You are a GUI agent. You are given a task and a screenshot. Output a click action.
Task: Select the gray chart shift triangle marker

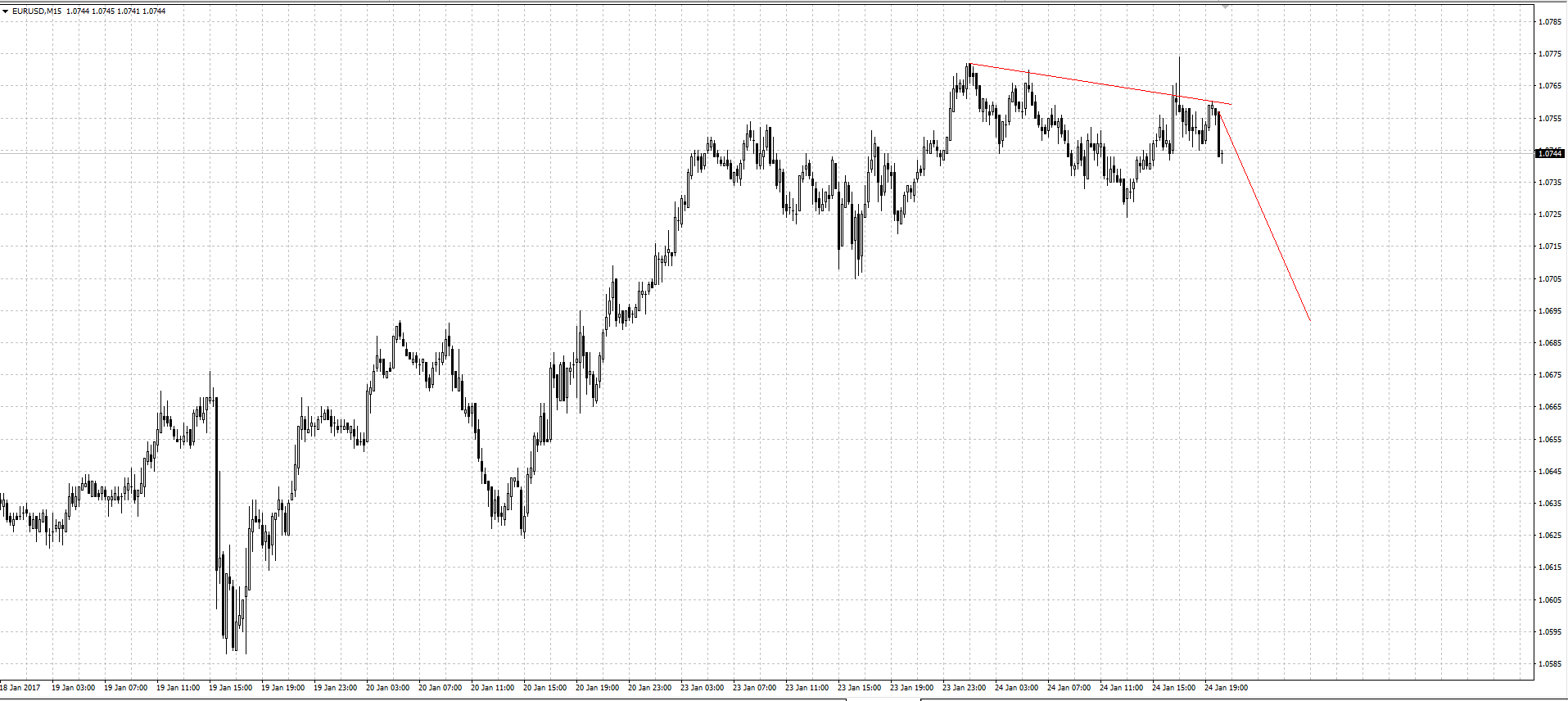1226,7
